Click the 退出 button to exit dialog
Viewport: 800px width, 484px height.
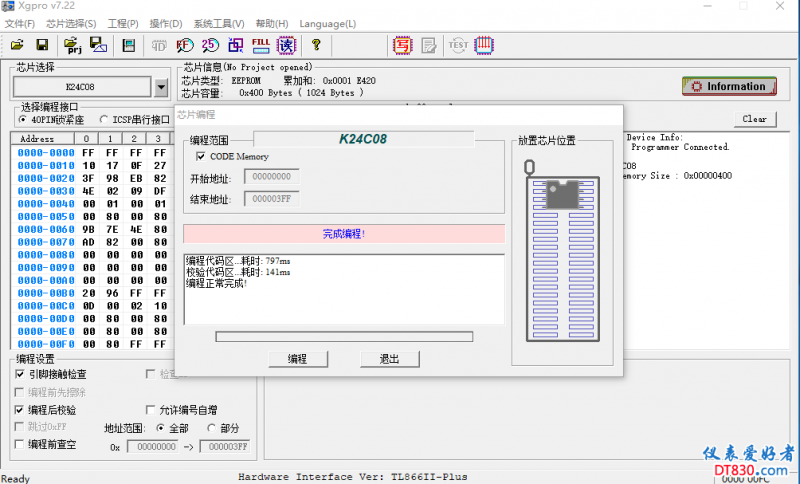point(389,359)
